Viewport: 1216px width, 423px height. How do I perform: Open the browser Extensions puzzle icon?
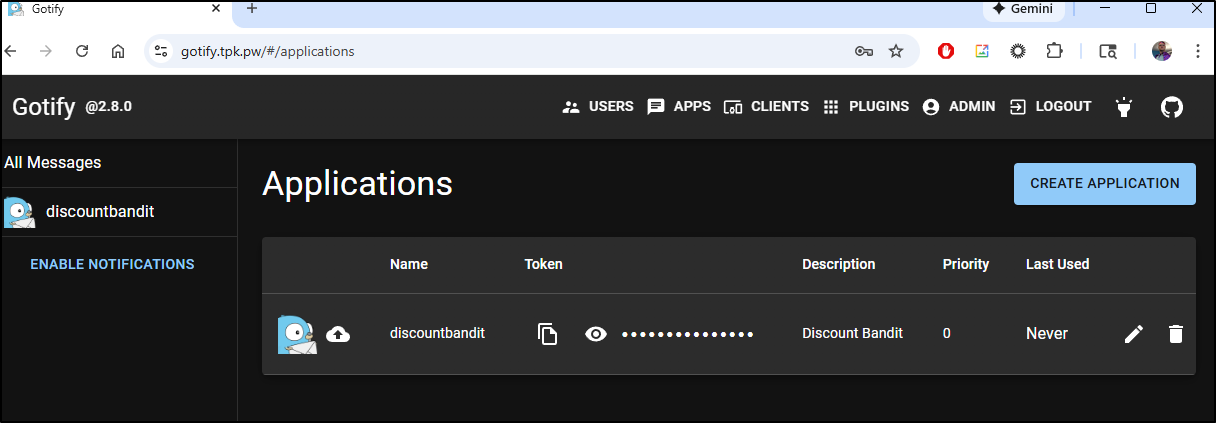point(1054,51)
